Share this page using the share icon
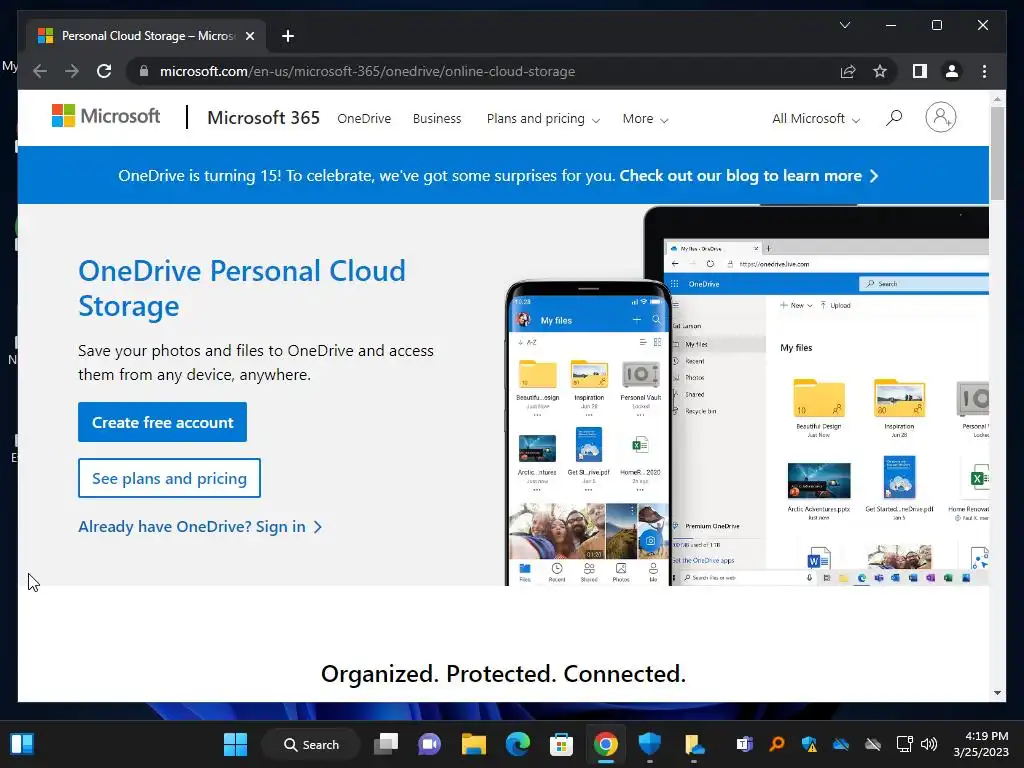This screenshot has width=1024, height=768. pyautogui.click(x=848, y=71)
